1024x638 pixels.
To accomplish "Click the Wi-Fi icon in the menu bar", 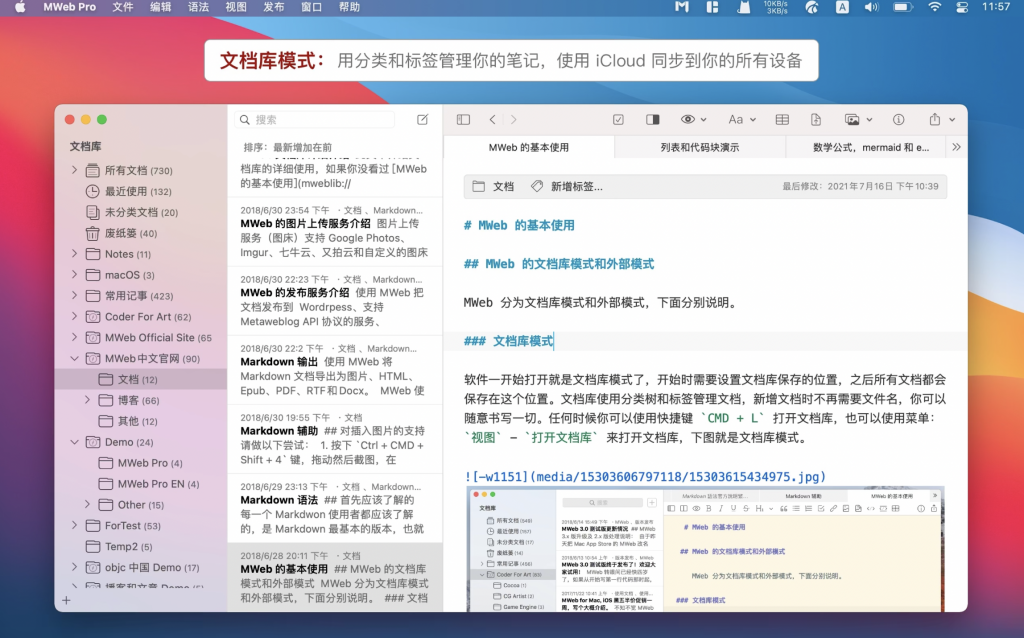I will click(x=934, y=7).
